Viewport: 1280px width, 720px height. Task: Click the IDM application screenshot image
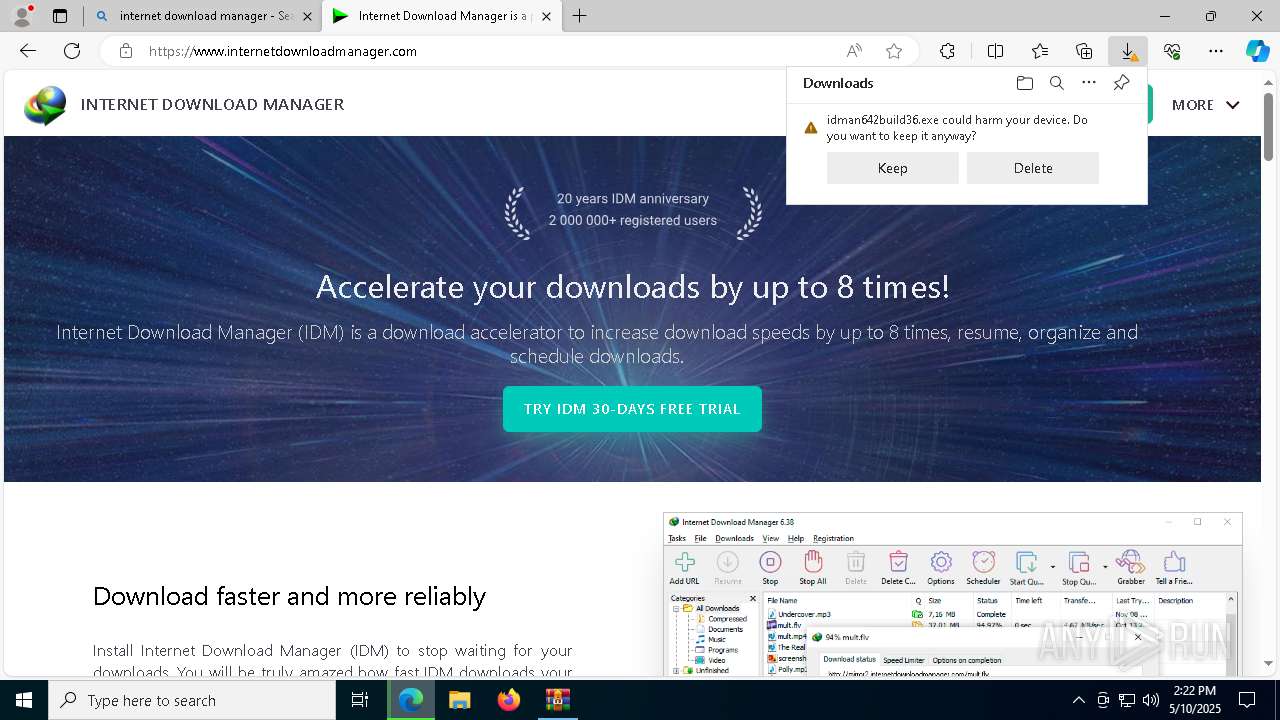tap(952, 594)
